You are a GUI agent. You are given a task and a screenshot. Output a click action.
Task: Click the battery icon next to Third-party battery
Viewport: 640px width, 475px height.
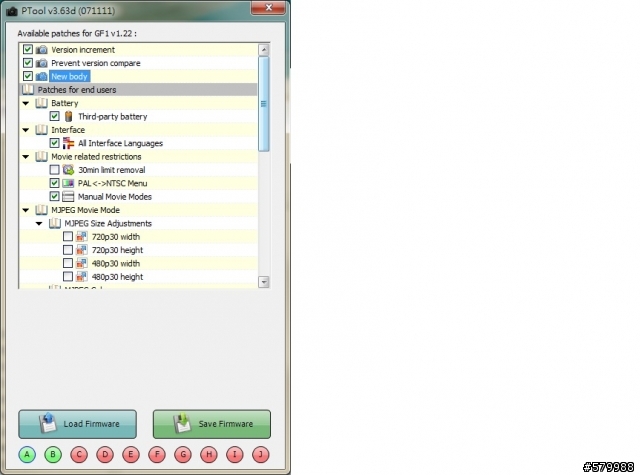click(68, 117)
